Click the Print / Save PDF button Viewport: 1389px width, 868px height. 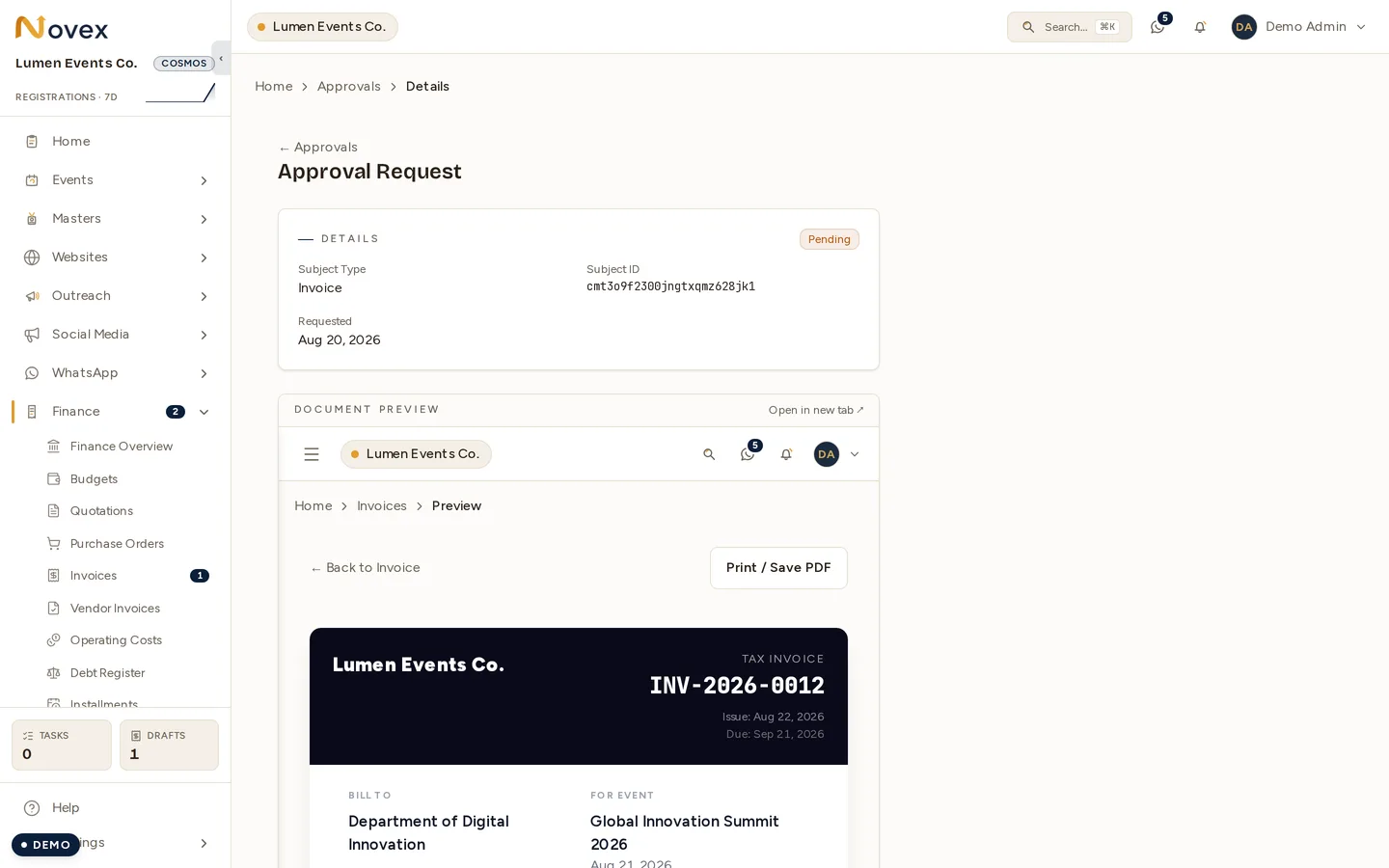[x=778, y=568]
